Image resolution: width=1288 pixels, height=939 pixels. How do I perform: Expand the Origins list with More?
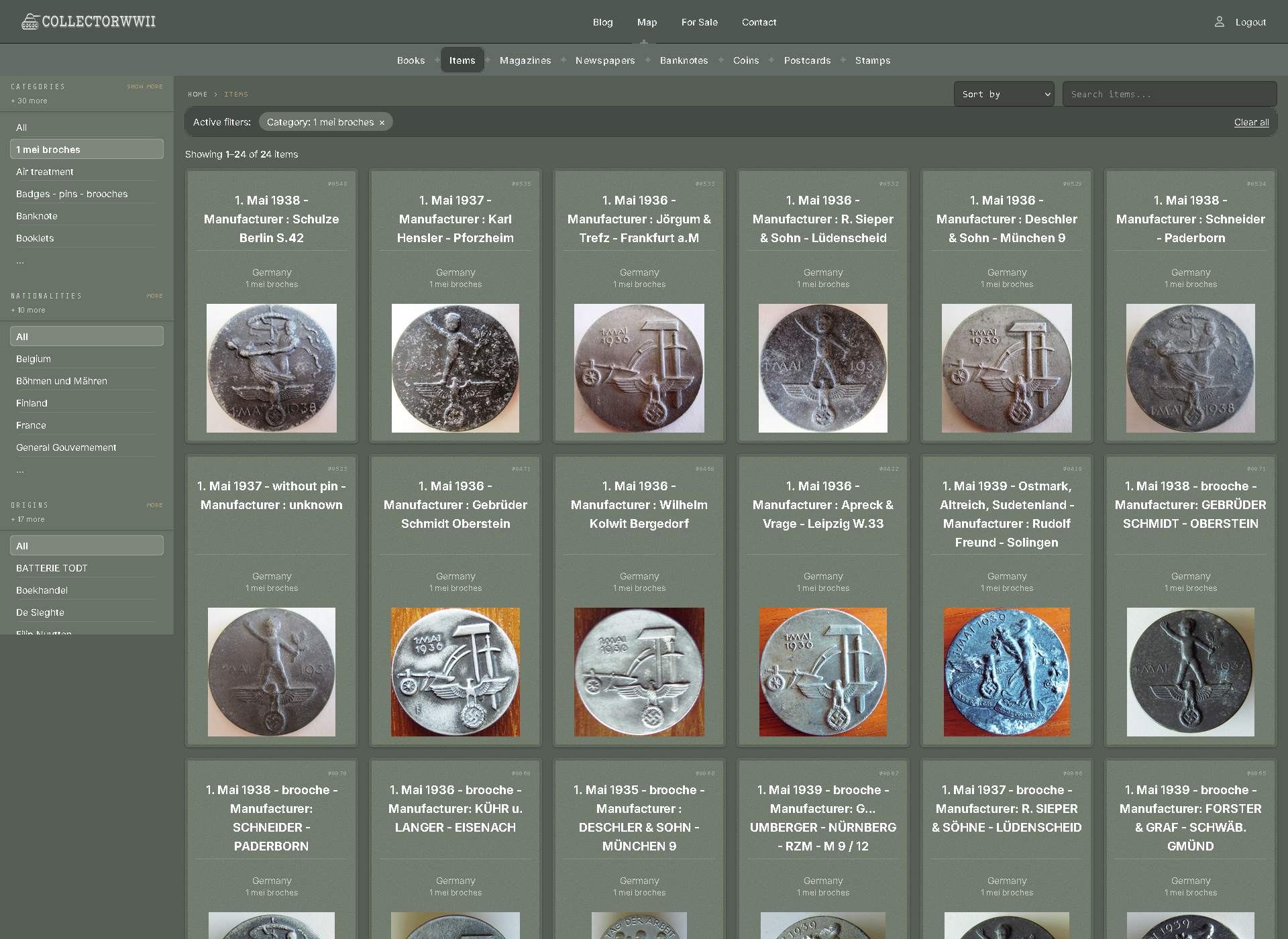(x=154, y=505)
